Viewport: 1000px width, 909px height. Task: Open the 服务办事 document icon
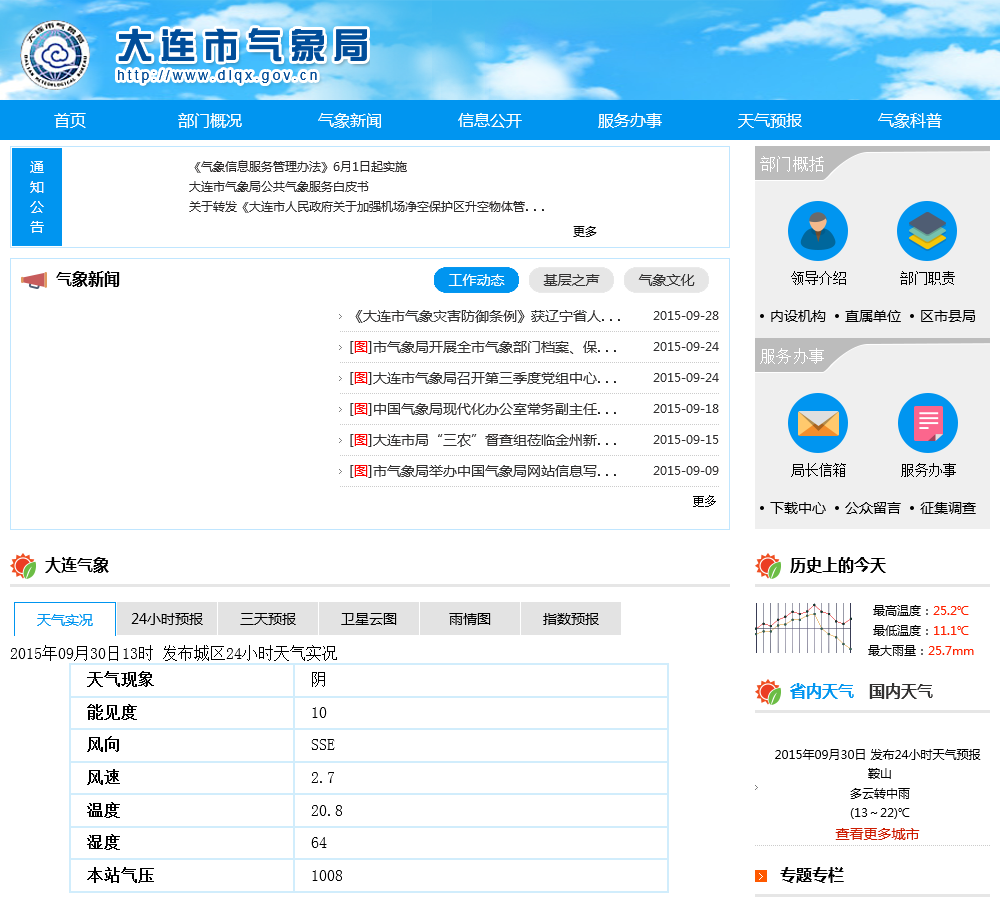927,423
